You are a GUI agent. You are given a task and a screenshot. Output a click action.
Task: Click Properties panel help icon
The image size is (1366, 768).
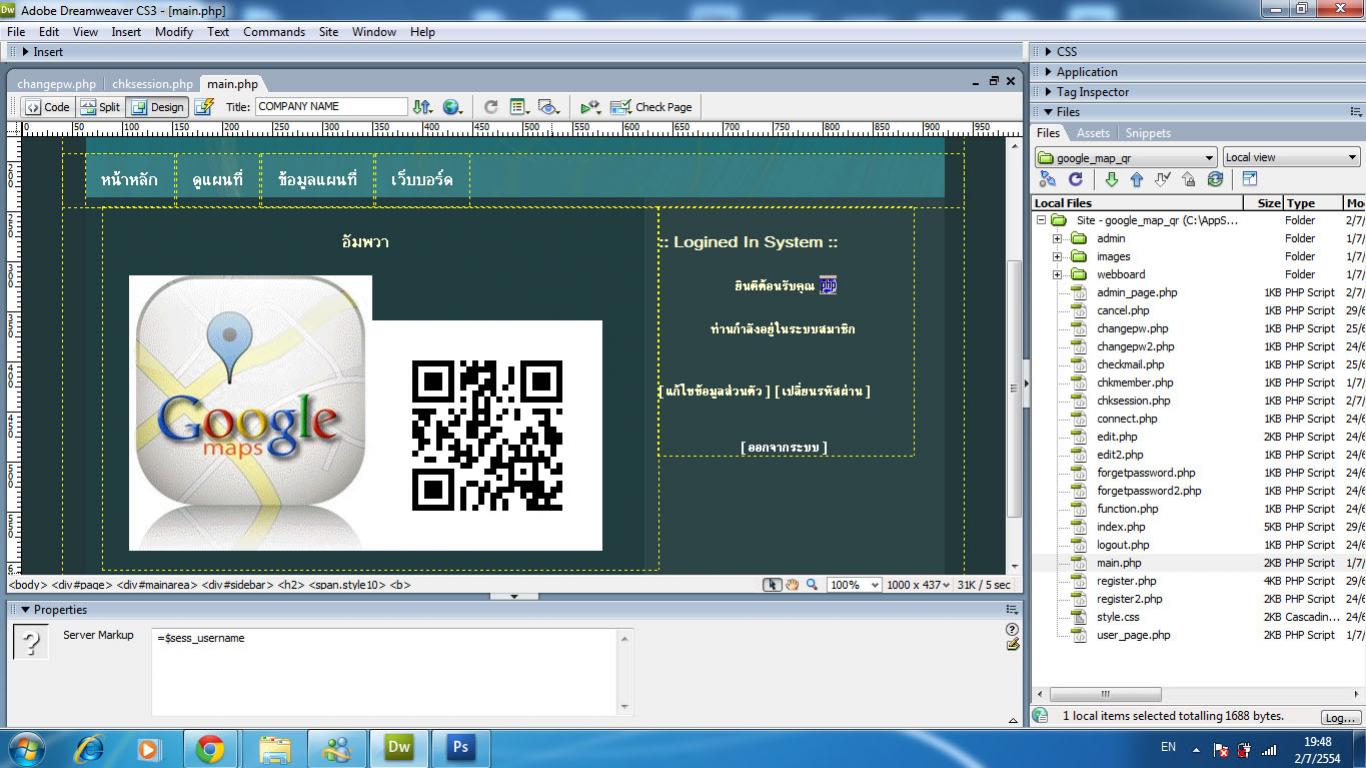pos(1012,630)
